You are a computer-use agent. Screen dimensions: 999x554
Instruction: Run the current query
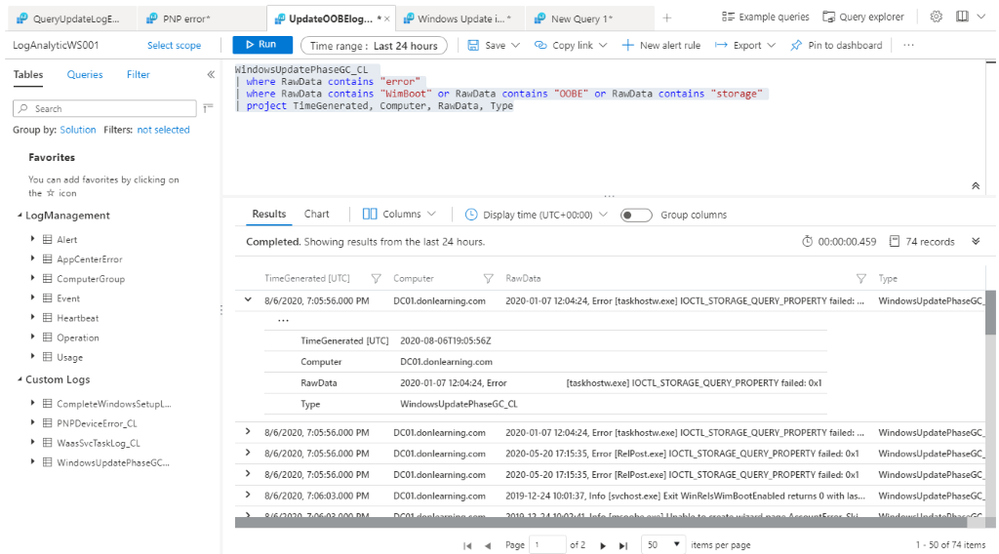coord(262,45)
